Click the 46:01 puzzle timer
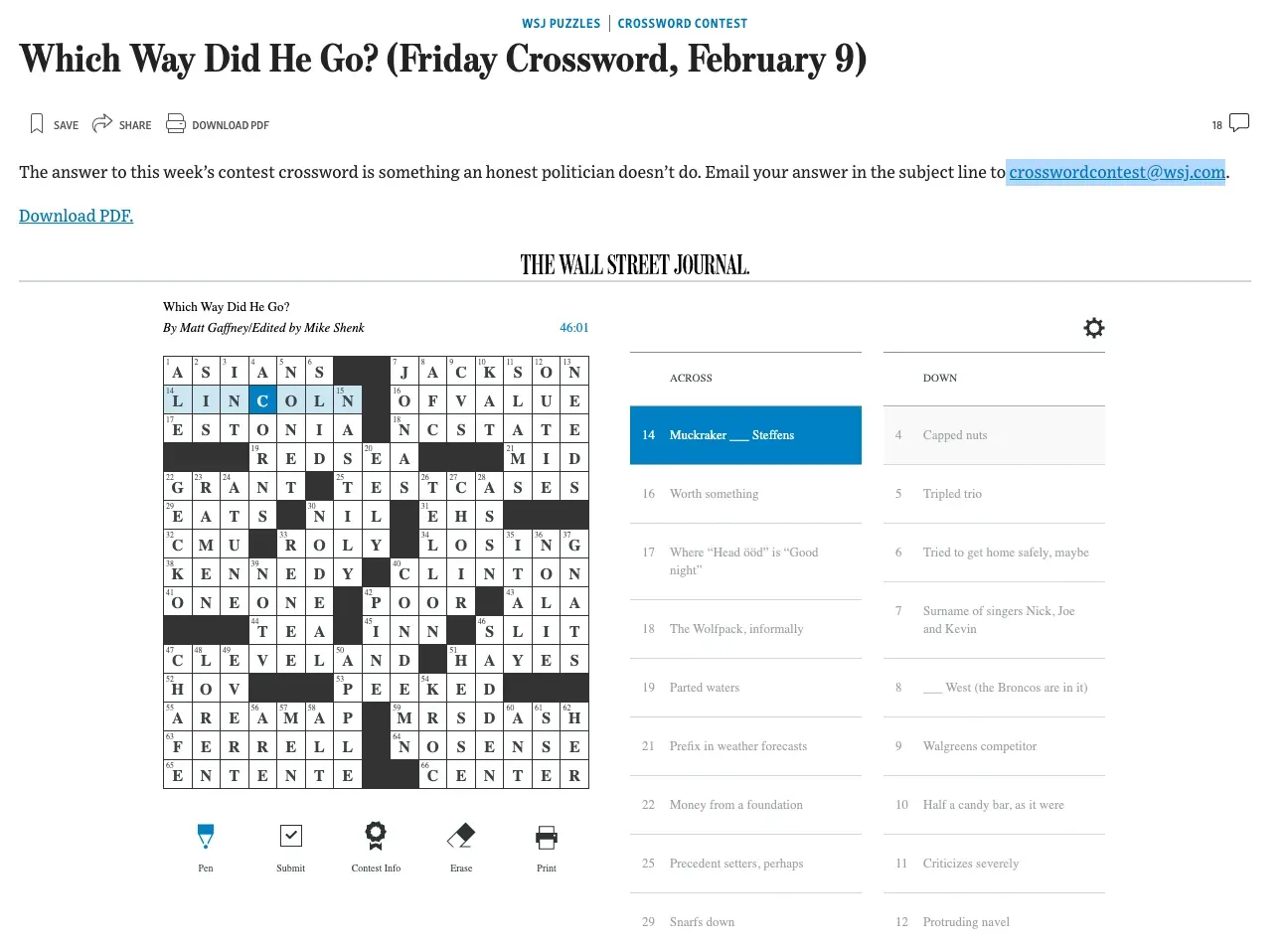This screenshot has width=1288, height=948. point(573,328)
